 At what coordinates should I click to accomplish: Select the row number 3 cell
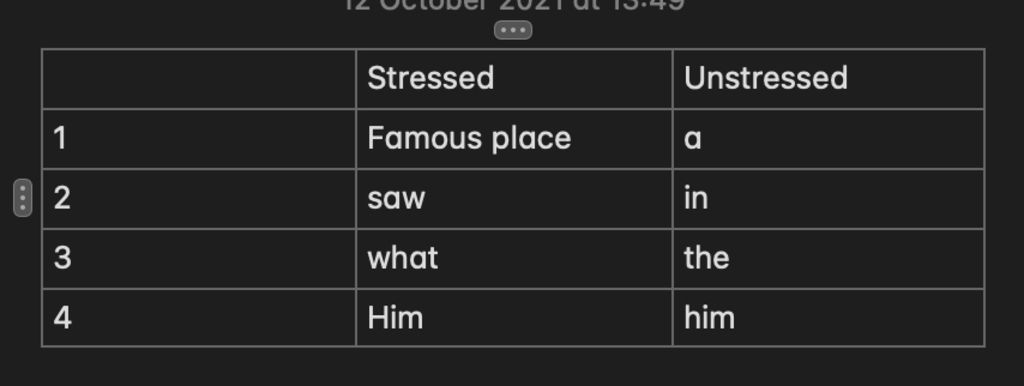[199, 259]
